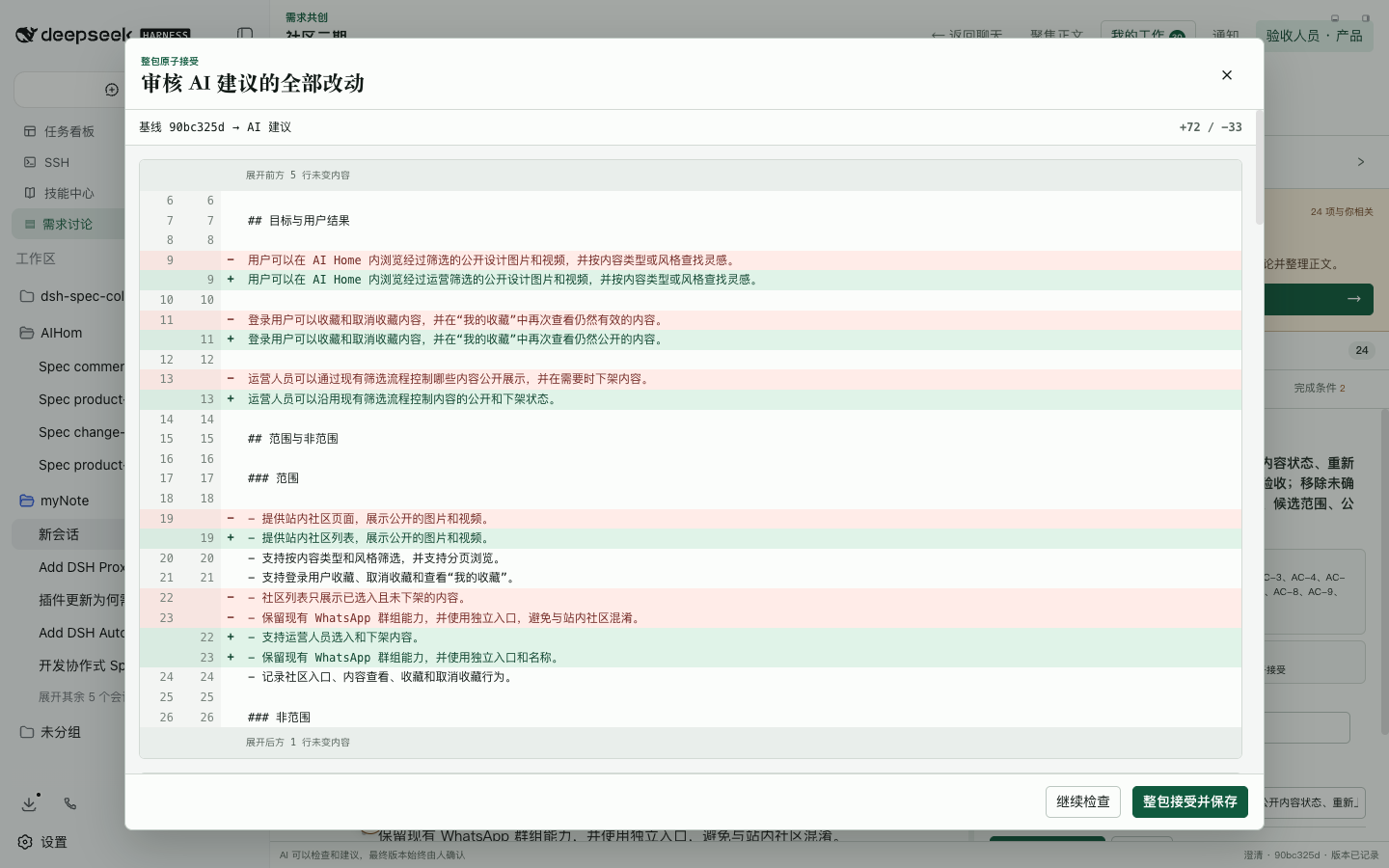This screenshot has width=1389, height=868.
Task: Click the 24 count badge in right panel
Action: click(1362, 351)
